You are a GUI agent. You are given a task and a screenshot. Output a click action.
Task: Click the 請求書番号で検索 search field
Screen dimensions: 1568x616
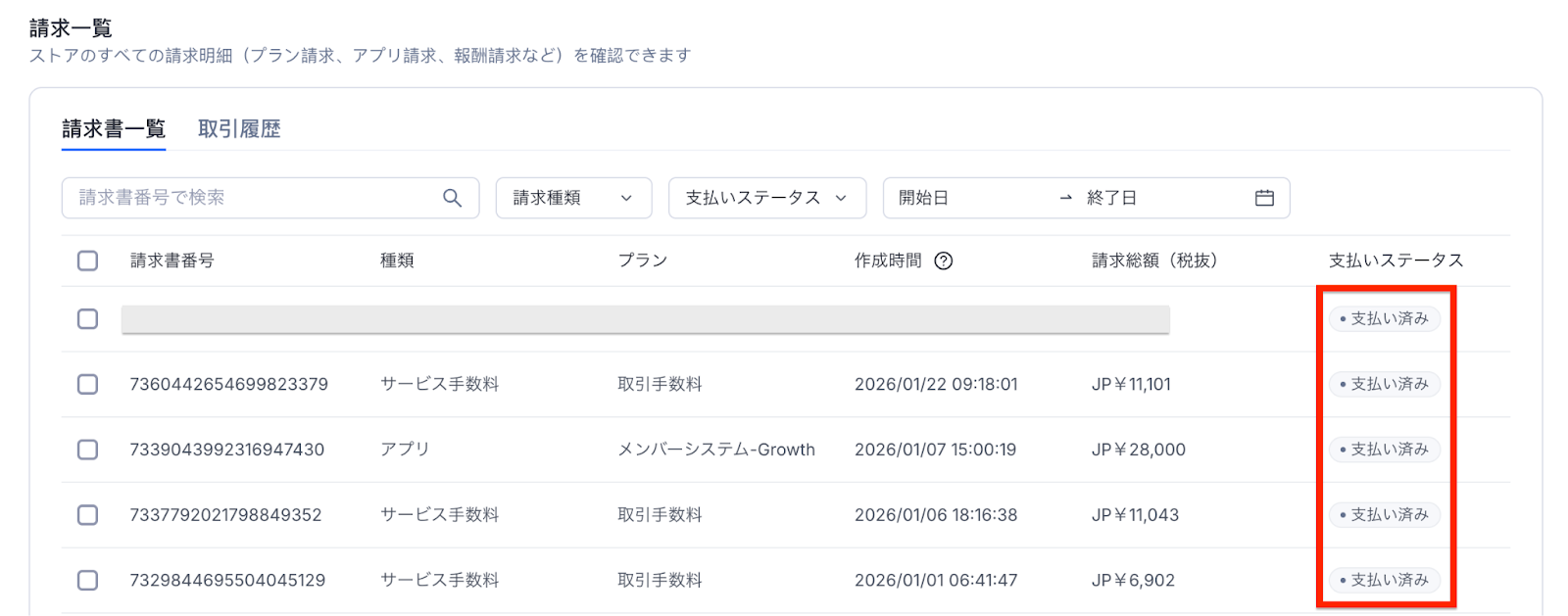[255, 198]
